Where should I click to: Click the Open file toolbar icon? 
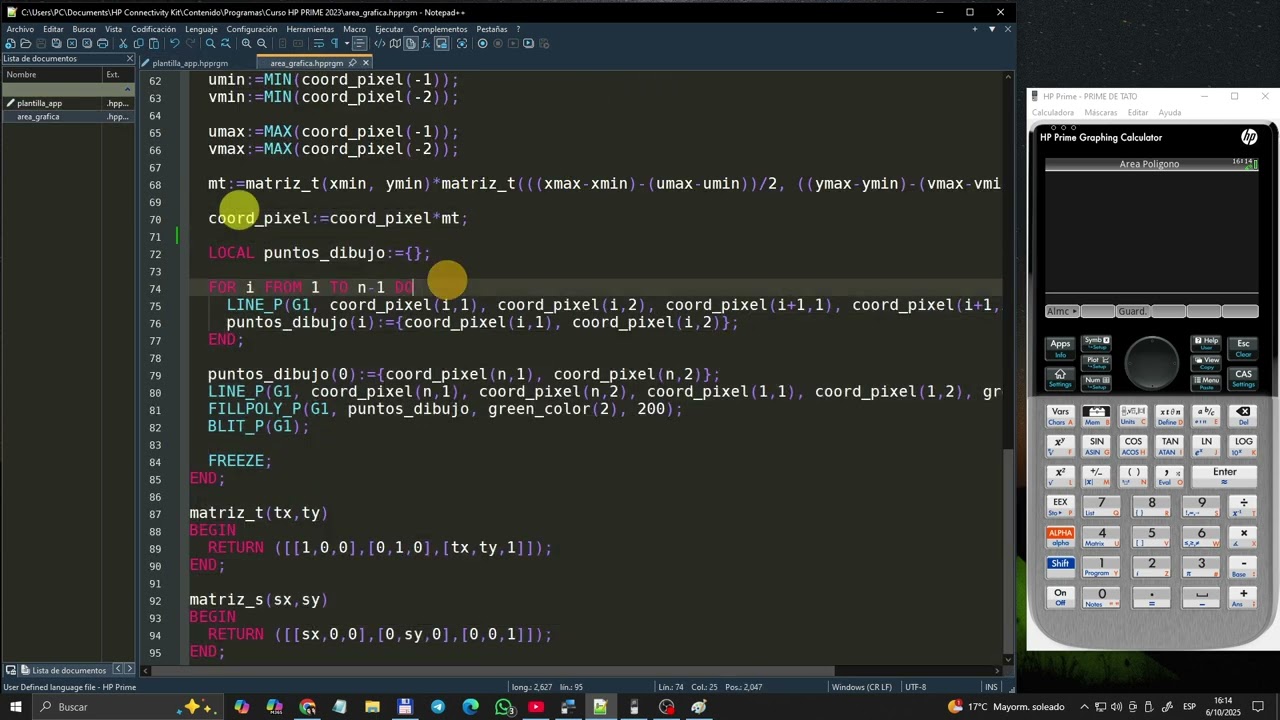25,43
